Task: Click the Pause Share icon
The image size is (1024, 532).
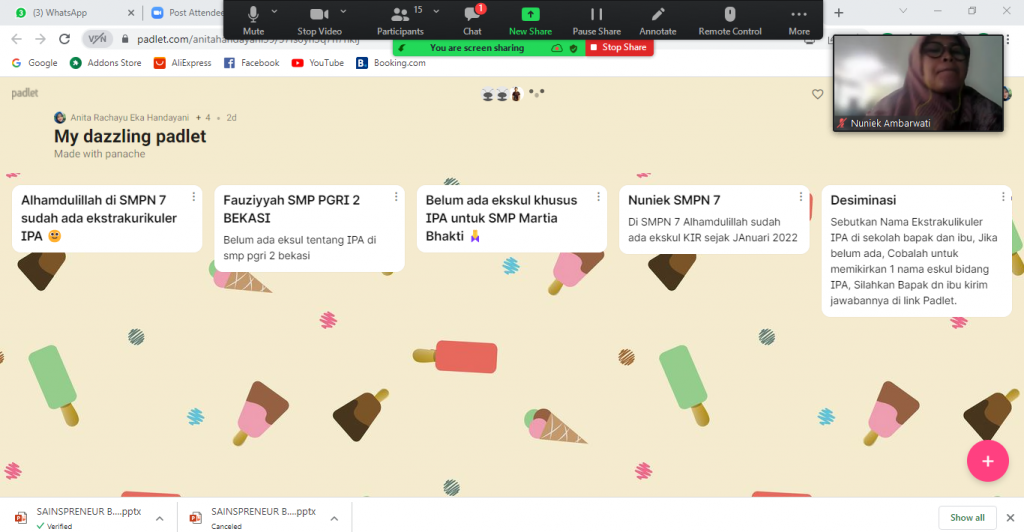Action: [596, 14]
